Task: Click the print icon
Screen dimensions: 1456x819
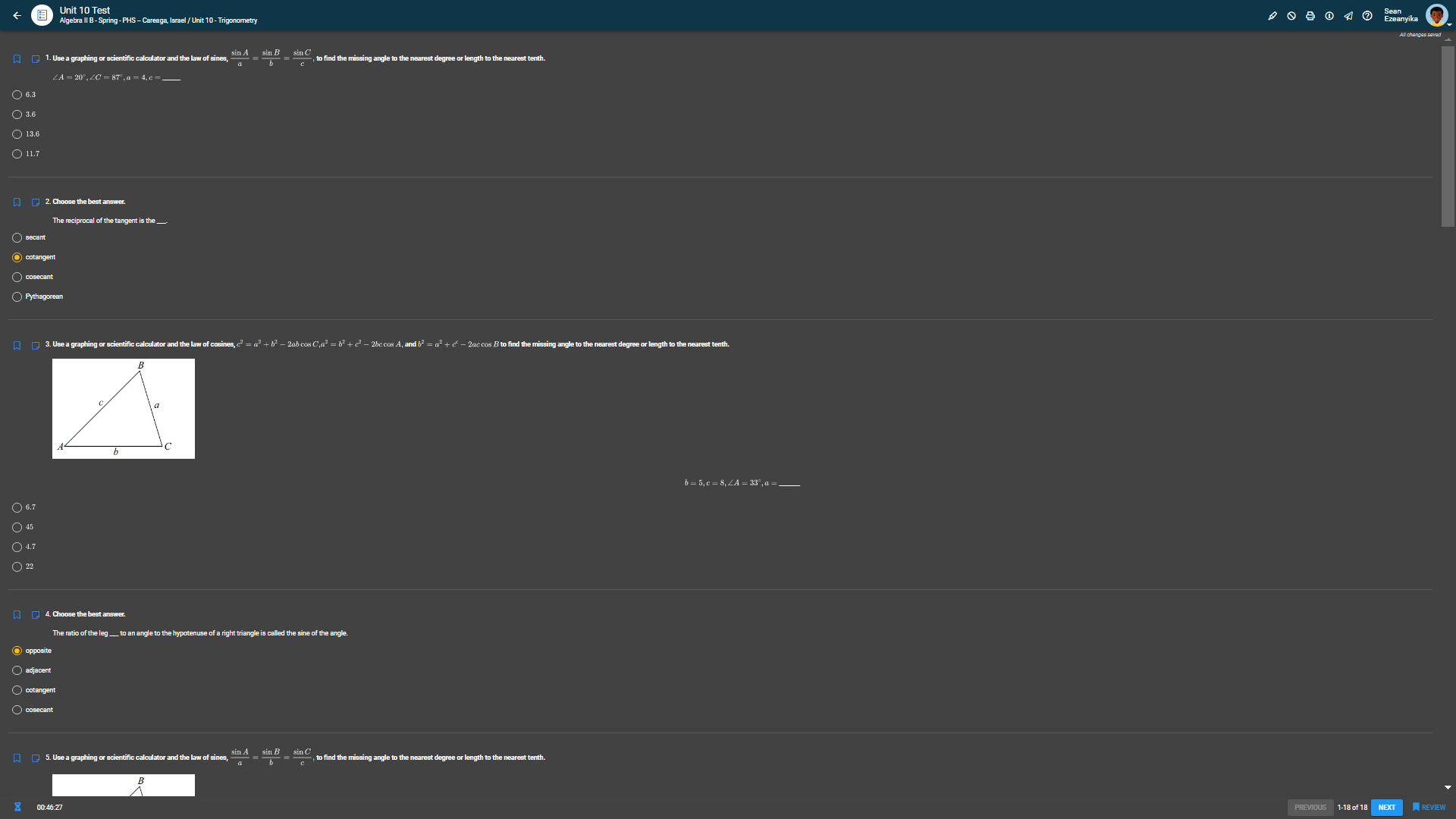Action: click(x=1310, y=16)
